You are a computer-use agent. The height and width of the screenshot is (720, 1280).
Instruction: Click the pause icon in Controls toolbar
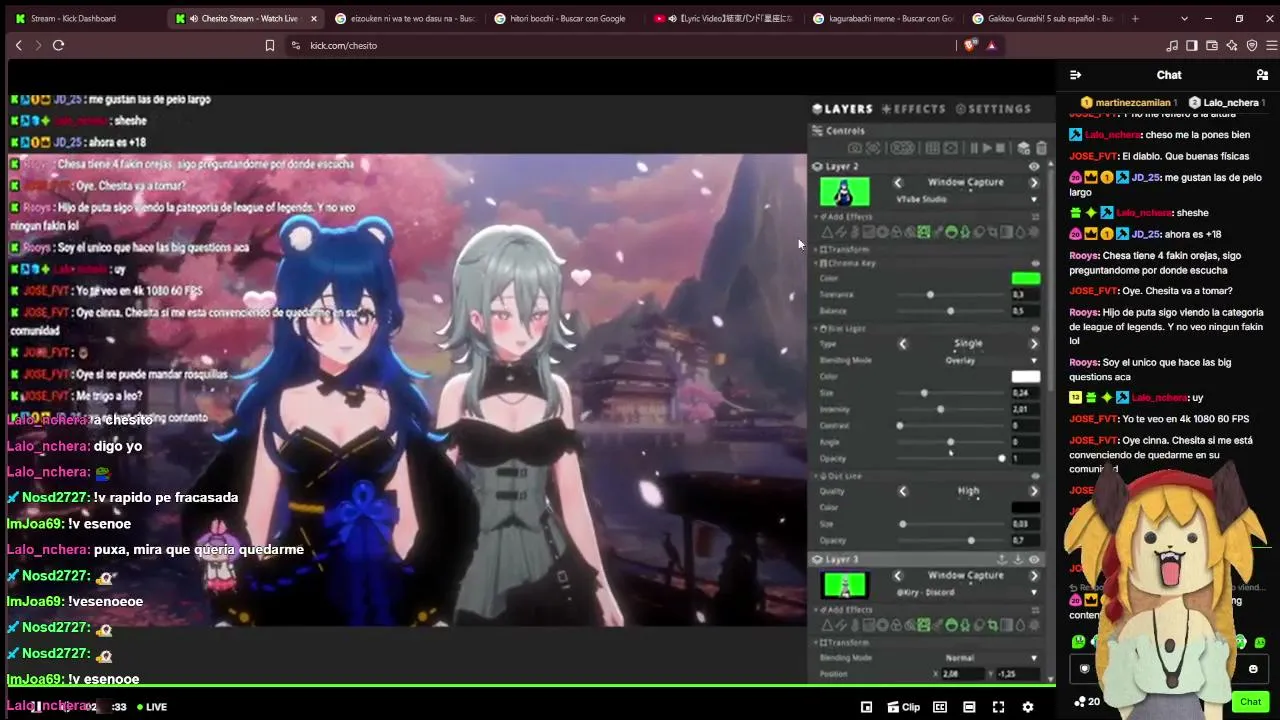(974, 148)
